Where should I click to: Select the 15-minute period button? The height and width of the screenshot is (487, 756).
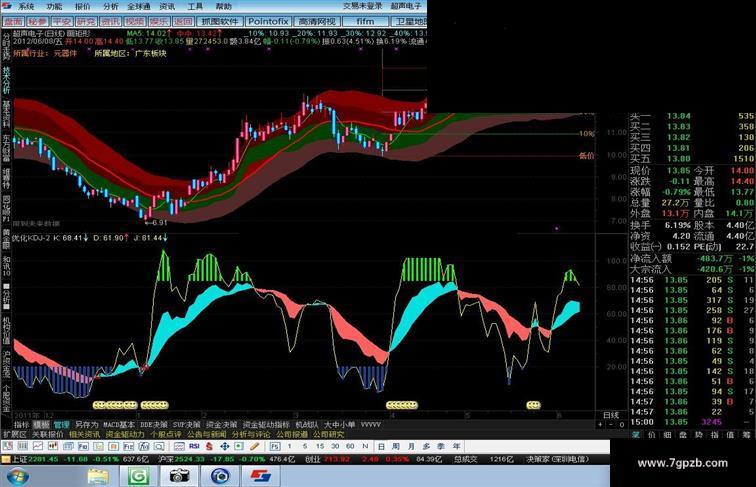[320, 446]
